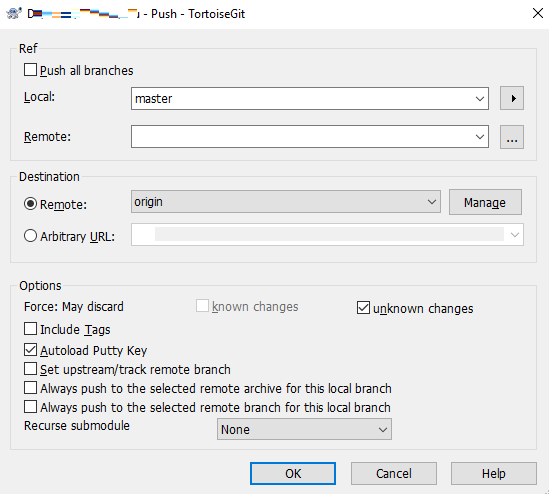Check Set upstream/track remote branch

(x=30, y=369)
